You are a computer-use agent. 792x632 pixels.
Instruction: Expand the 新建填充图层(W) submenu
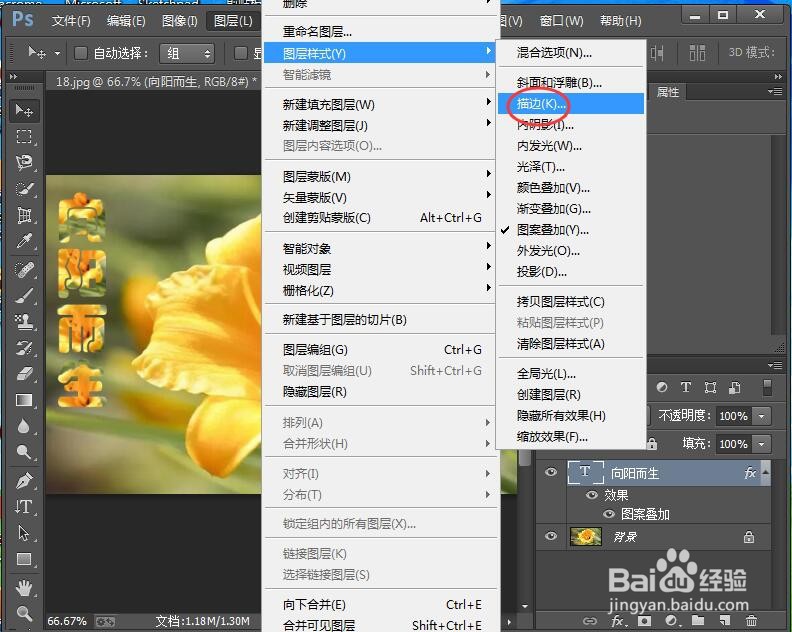point(380,105)
